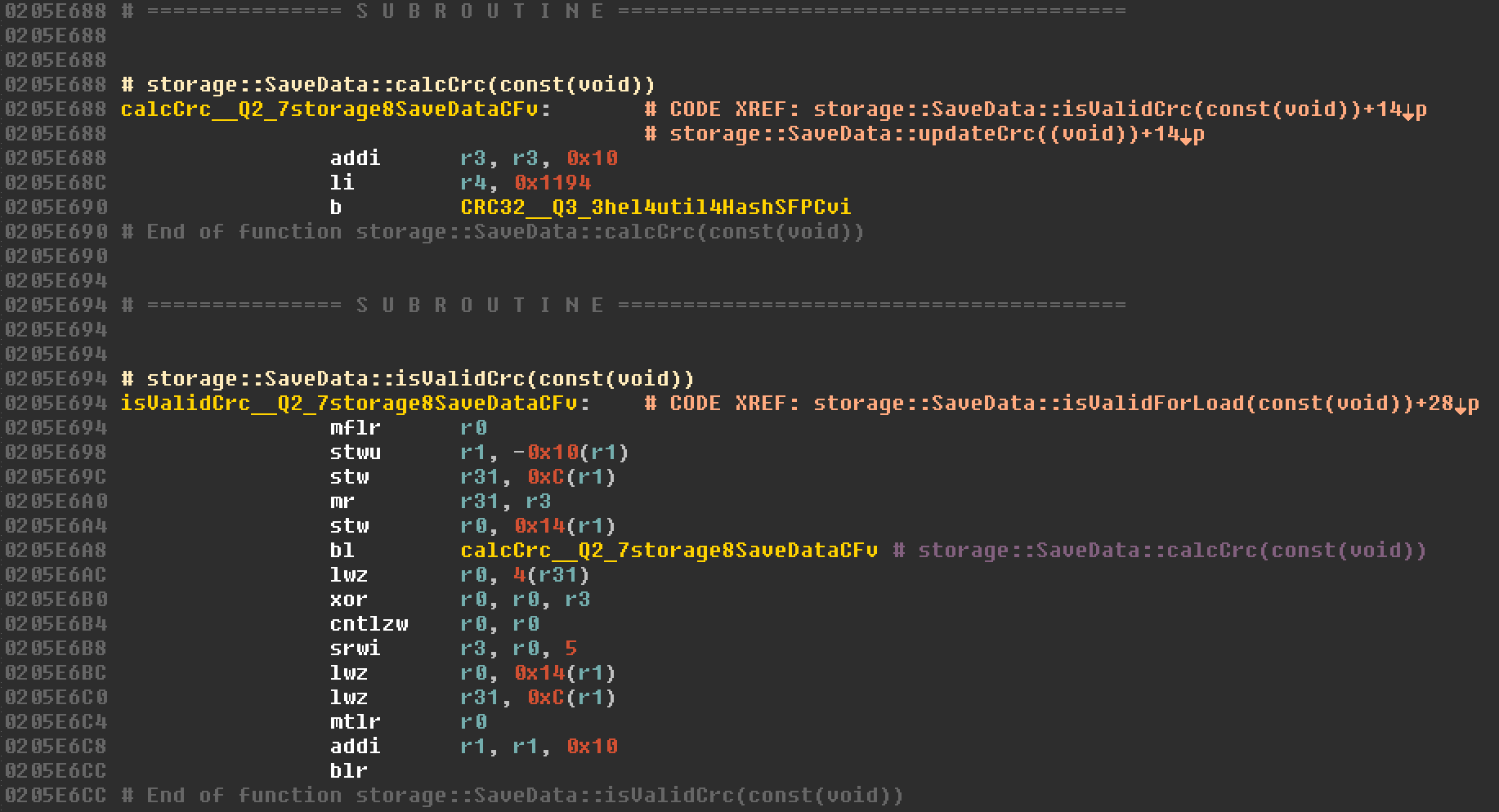1499x812 pixels.
Task: Select the mflr instruction mnemonic
Action: [356, 428]
